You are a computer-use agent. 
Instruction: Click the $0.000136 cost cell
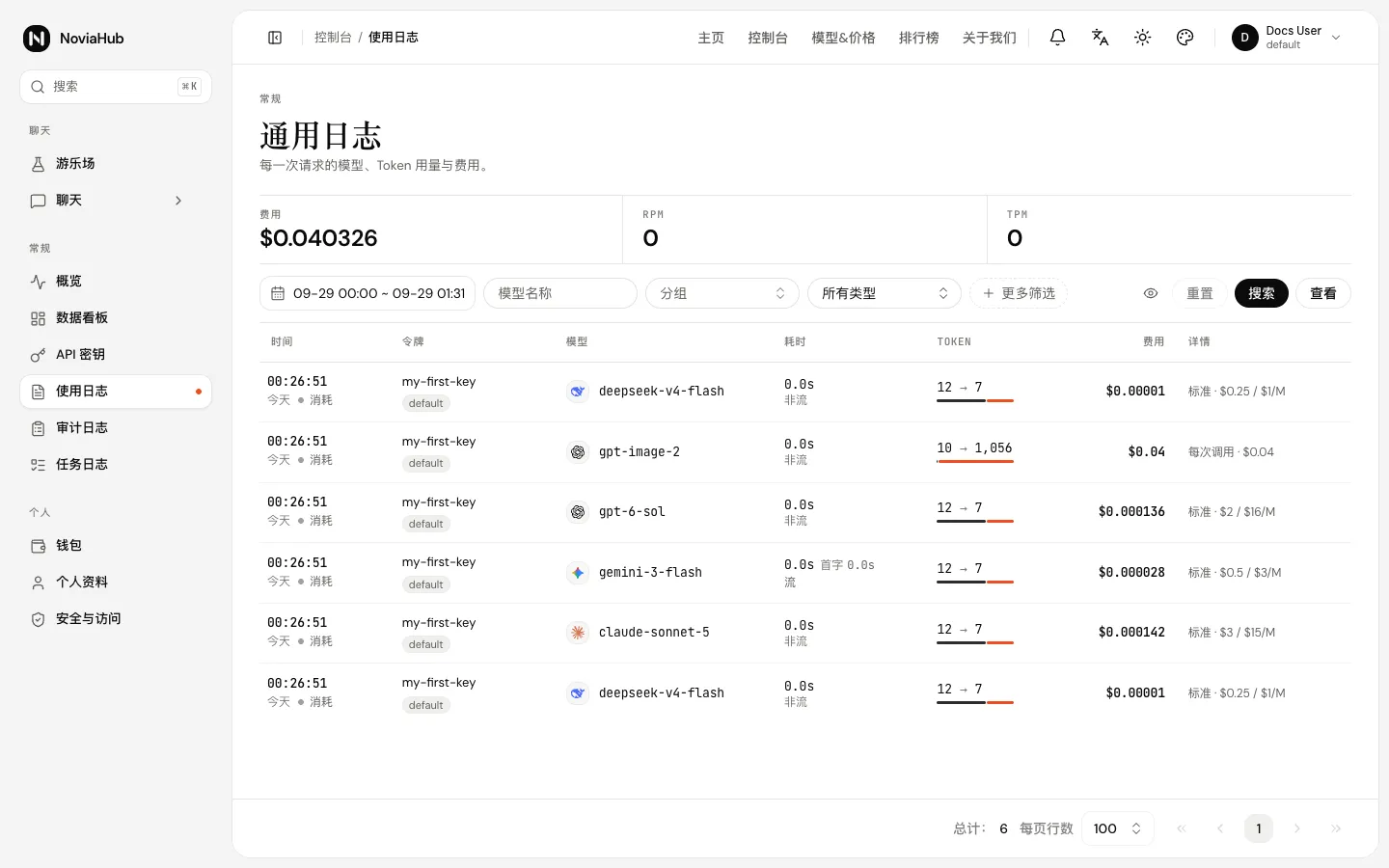1131,512
